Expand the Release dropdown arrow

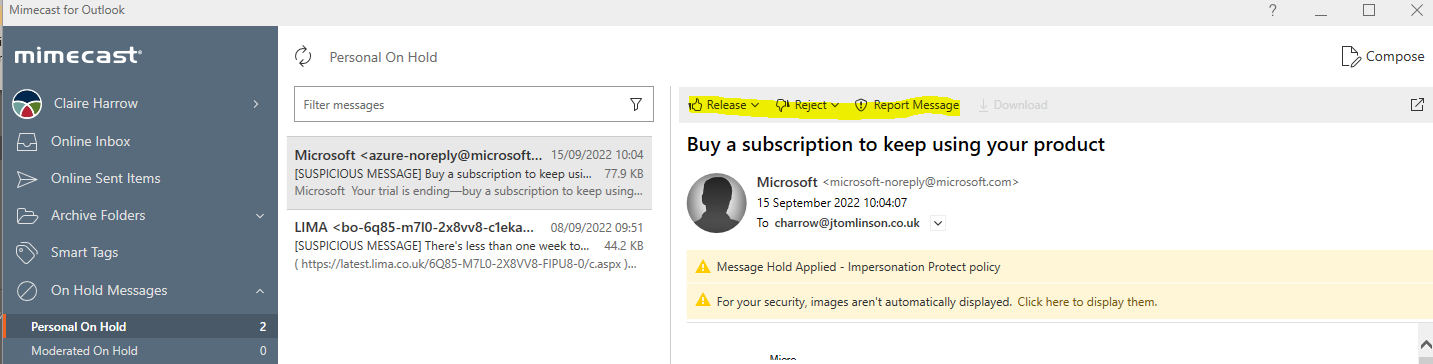coord(755,105)
